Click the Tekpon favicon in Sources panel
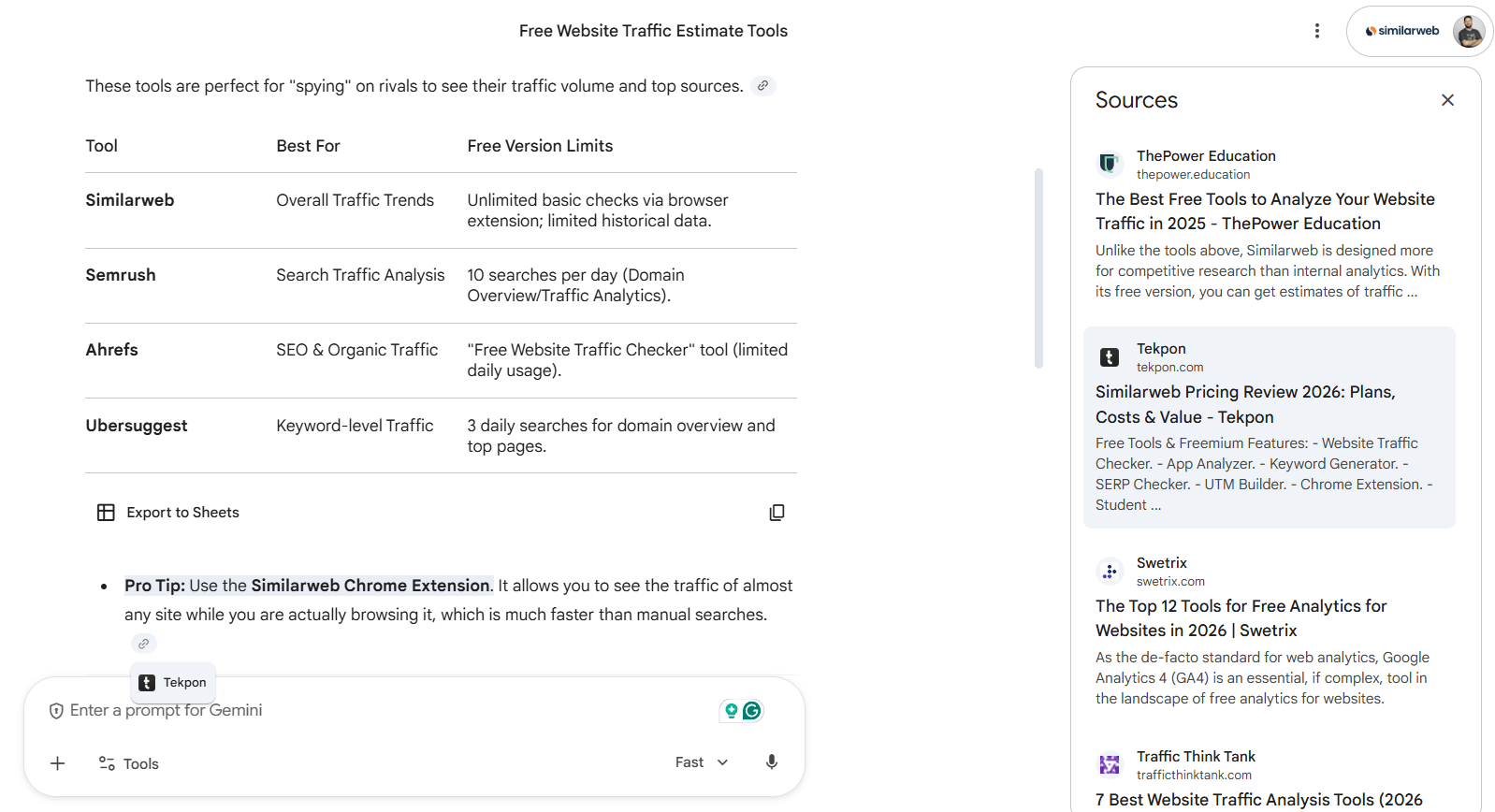 coord(1110,357)
